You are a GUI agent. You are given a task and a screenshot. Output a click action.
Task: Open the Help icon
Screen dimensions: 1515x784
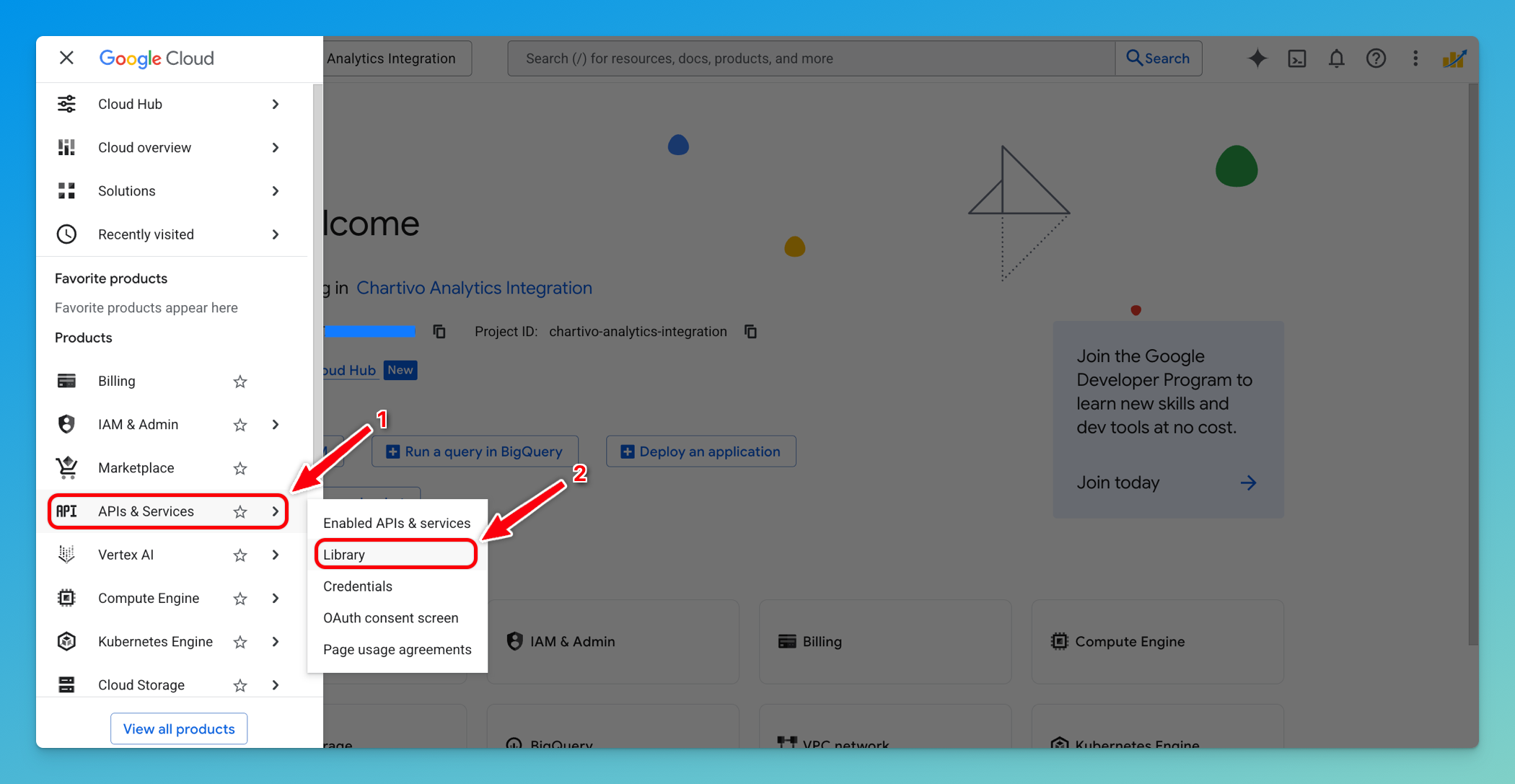[1376, 58]
